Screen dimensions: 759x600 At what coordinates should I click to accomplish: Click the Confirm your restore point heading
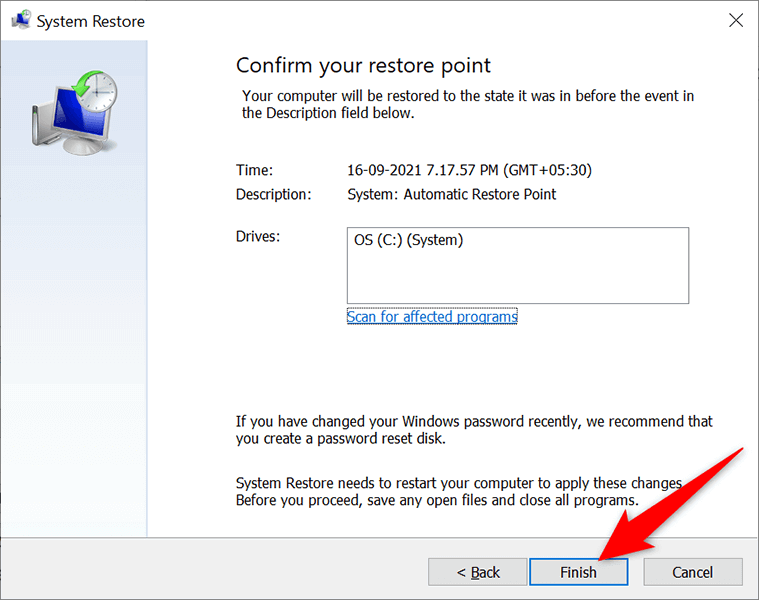(x=363, y=66)
